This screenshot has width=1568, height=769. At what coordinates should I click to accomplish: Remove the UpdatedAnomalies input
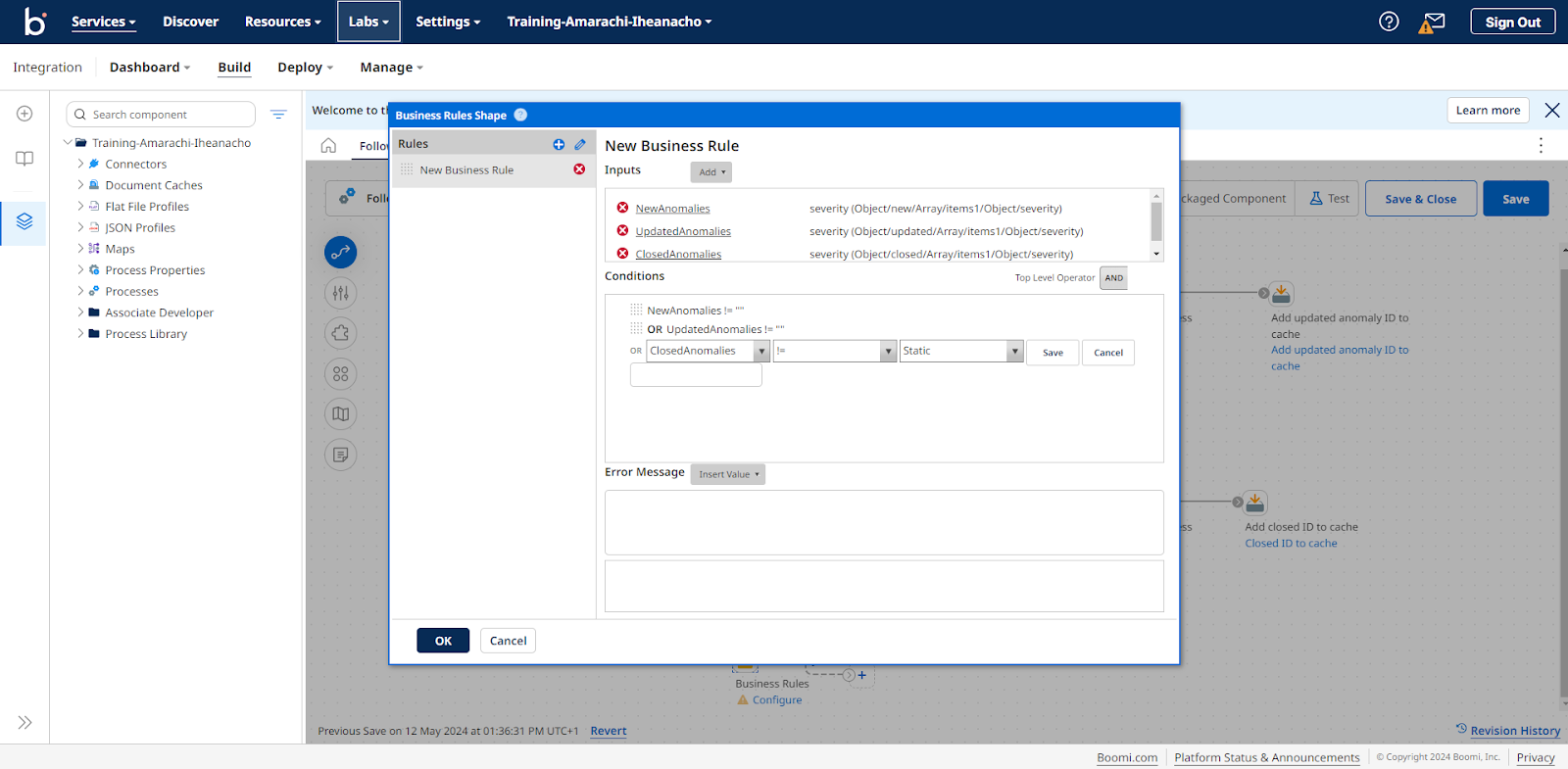coord(622,230)
